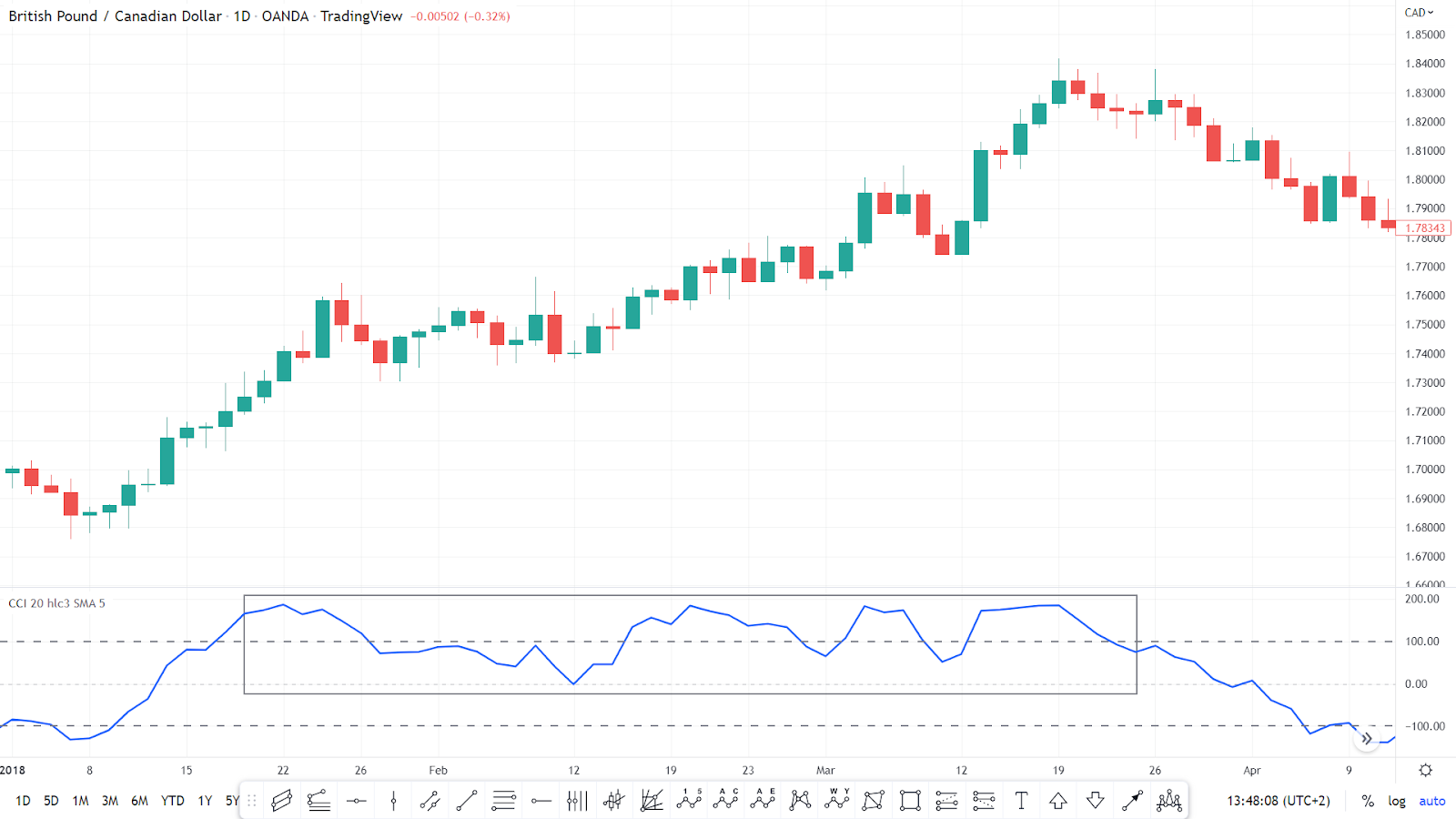Image resolution: width=1456 pixels, height=819 pixels.
Task: Switch to the 1Y time range
Action: tap(206, 801)
